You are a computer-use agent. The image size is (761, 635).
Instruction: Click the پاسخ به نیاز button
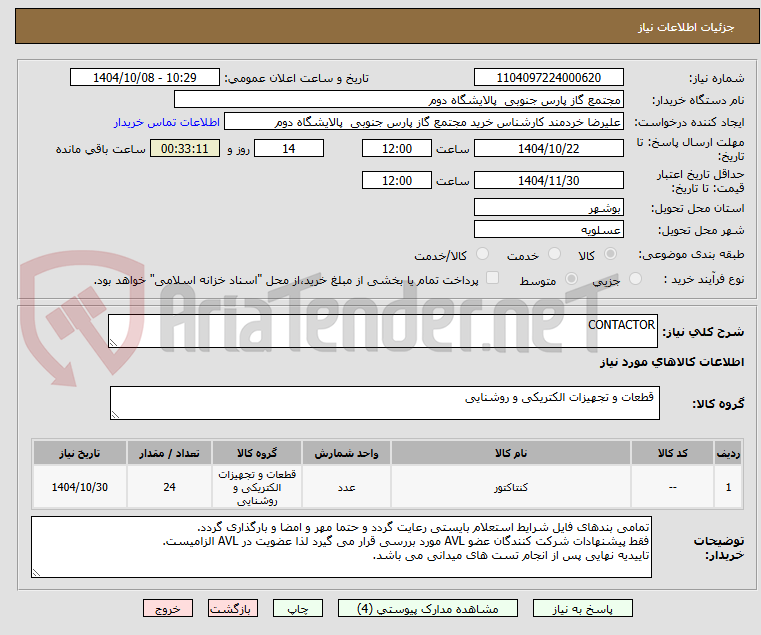[582, 608]
